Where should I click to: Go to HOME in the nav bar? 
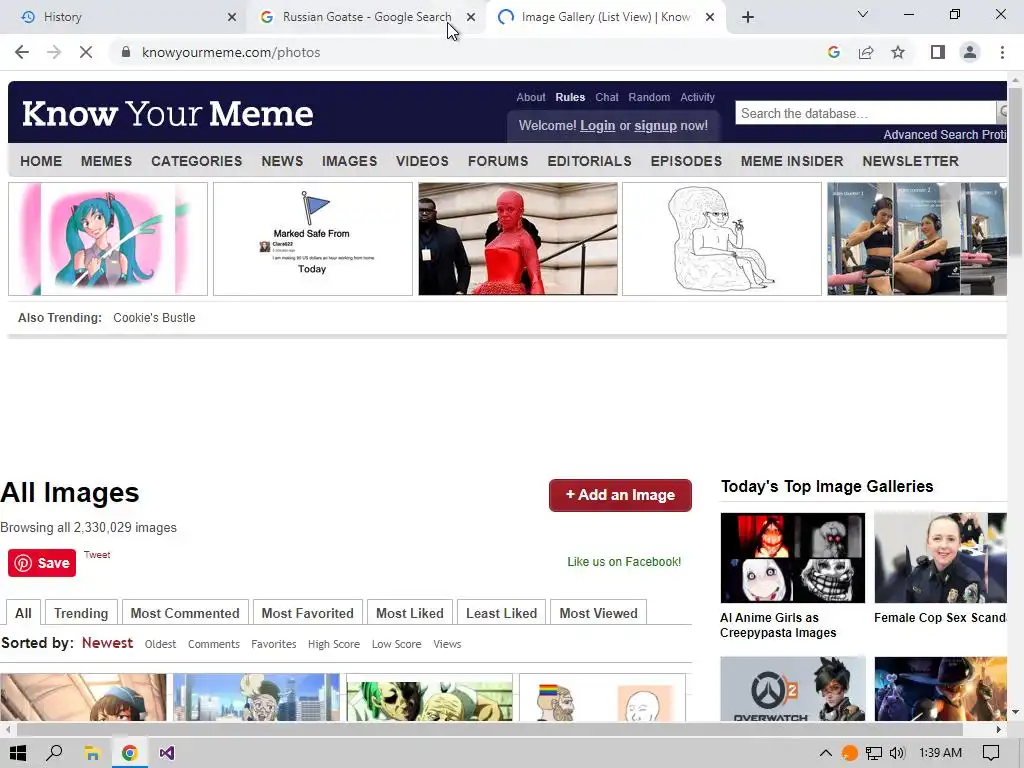click(41, 161)
